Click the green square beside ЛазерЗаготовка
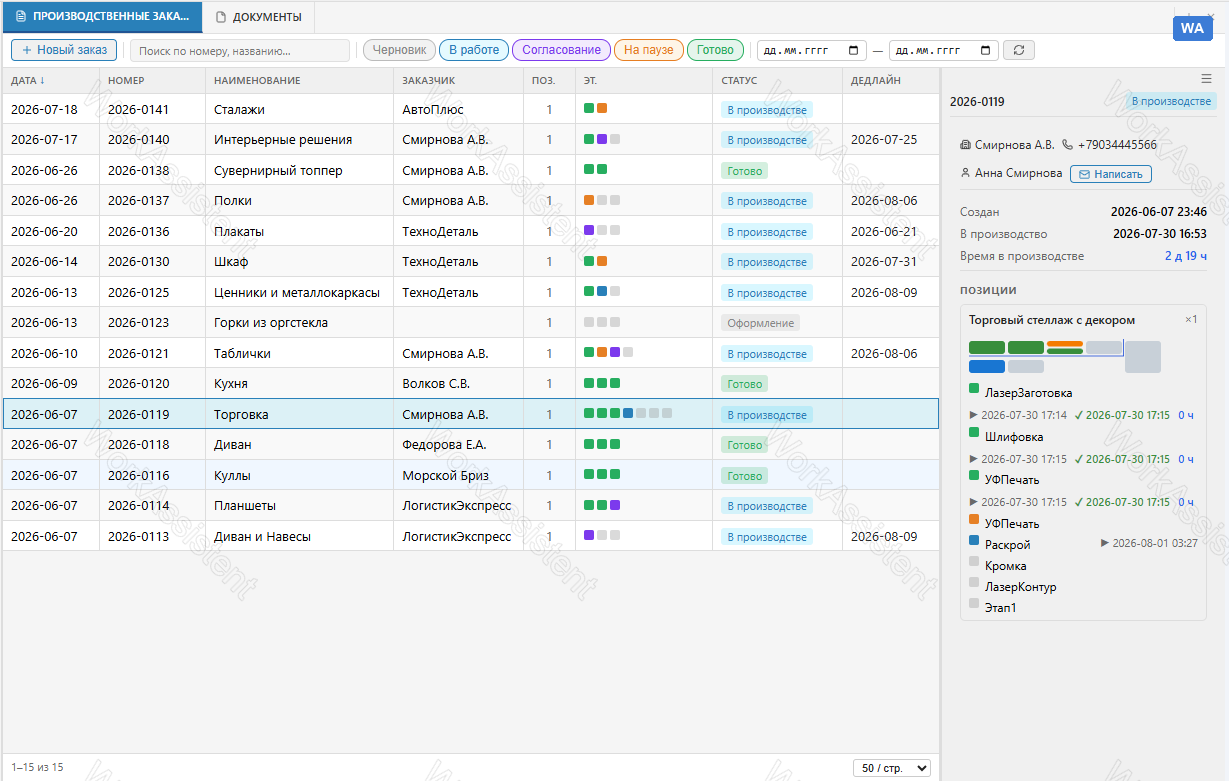 click(974, 388)
